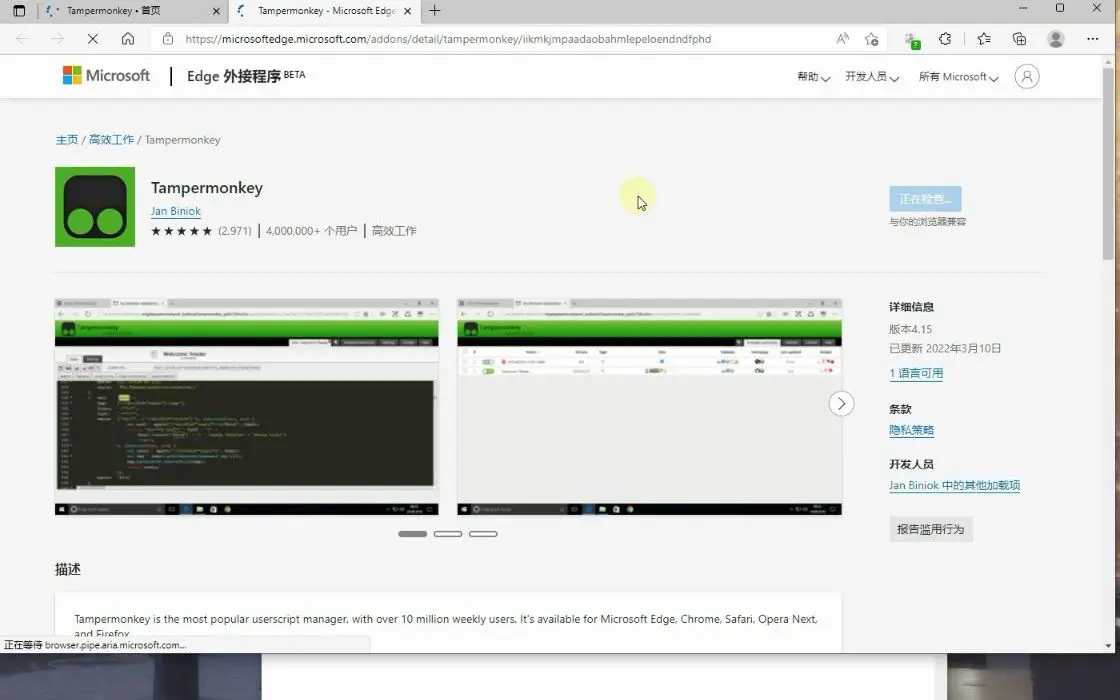Click the Microsoft logo
Viewport: 1120px width, 700px height.
tap(106, 76)
